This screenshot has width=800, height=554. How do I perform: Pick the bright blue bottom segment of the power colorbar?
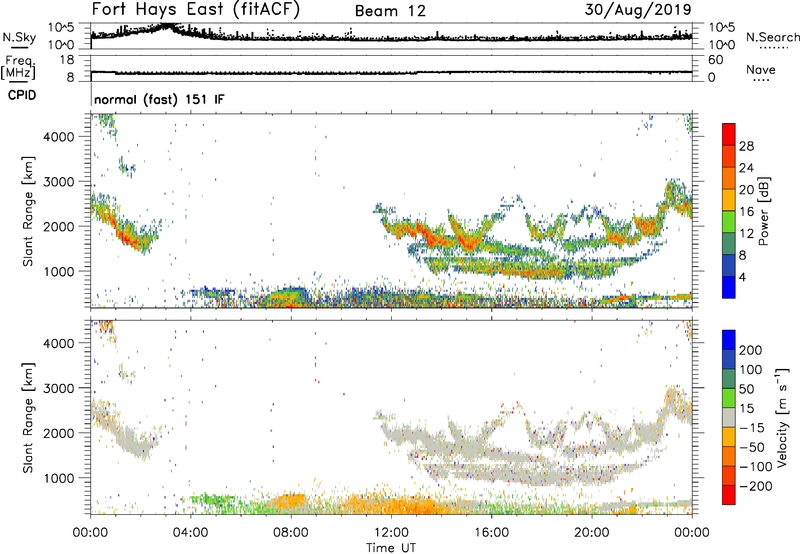click(729, 287)
